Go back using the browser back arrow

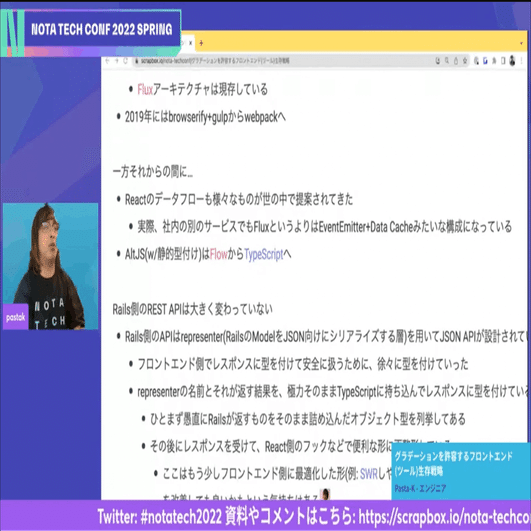[107, 61]
